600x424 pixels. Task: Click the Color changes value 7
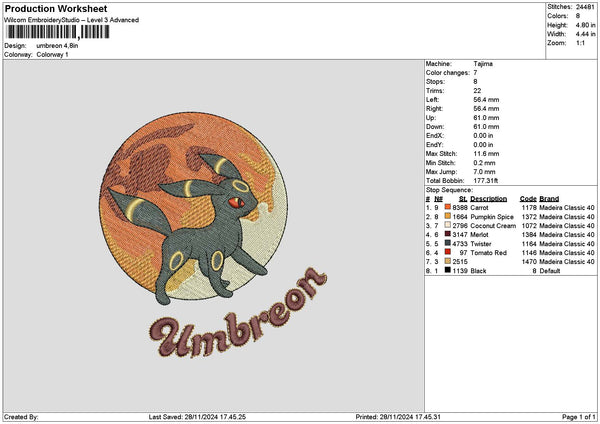tap(475, 73)
